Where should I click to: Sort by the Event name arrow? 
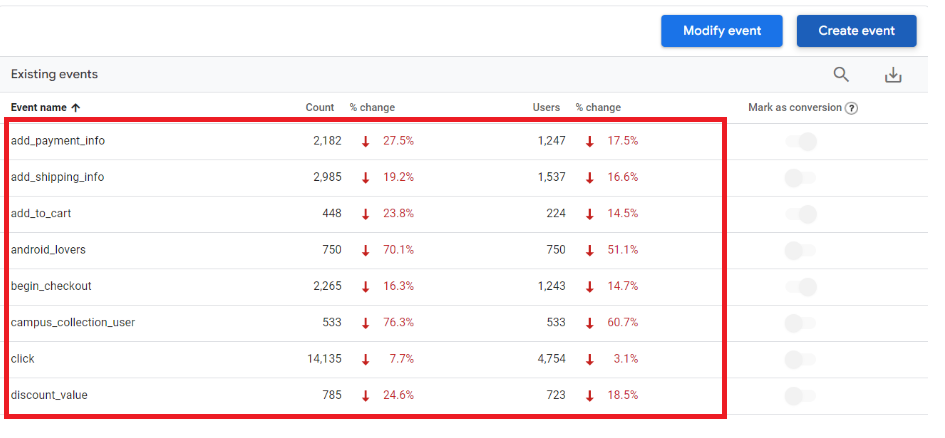(x=75, y=108)
